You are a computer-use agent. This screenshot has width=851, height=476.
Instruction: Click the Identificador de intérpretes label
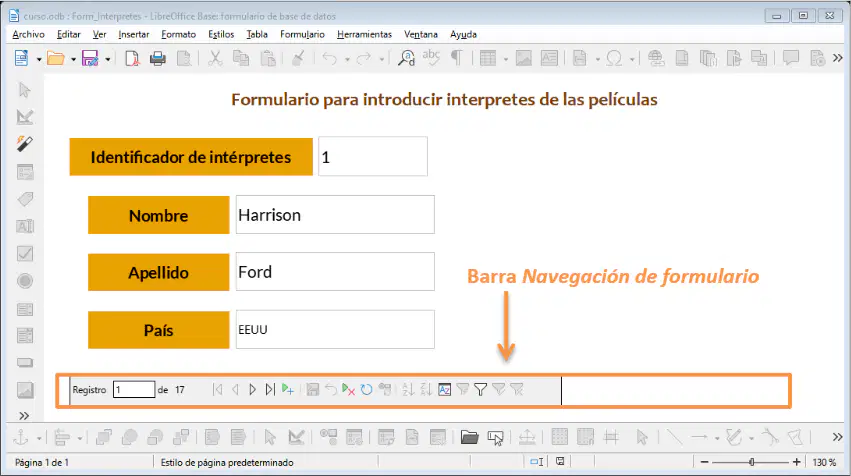coord(191,157)
